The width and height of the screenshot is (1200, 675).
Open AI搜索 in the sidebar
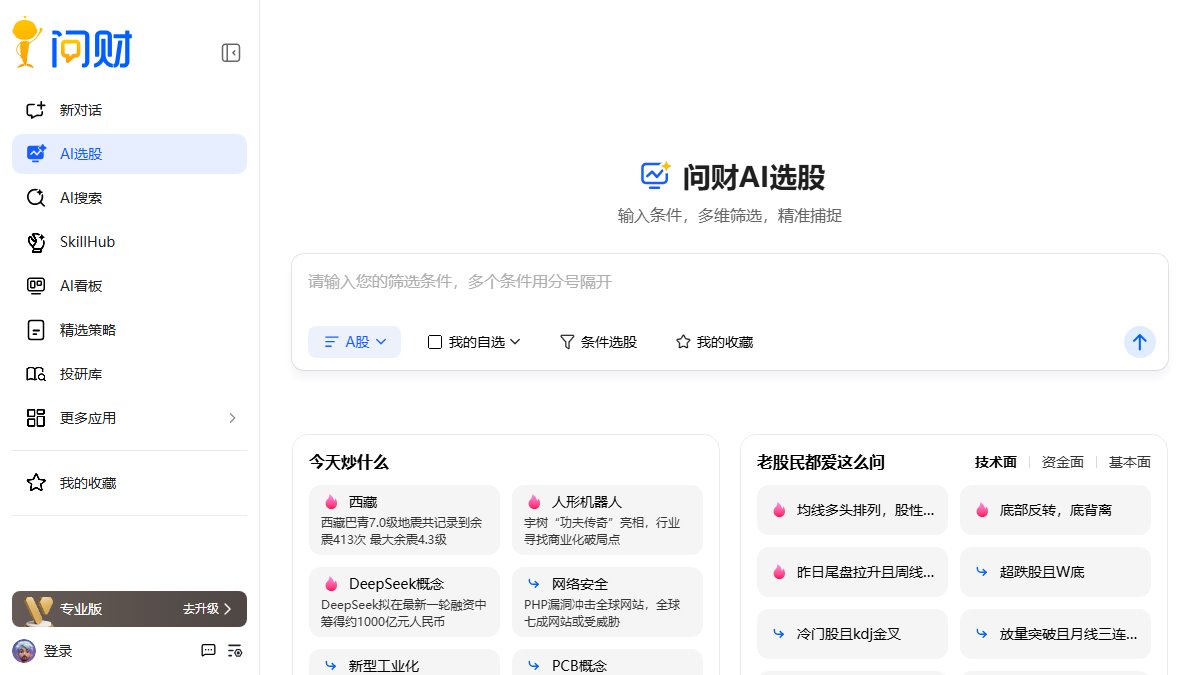129,198
